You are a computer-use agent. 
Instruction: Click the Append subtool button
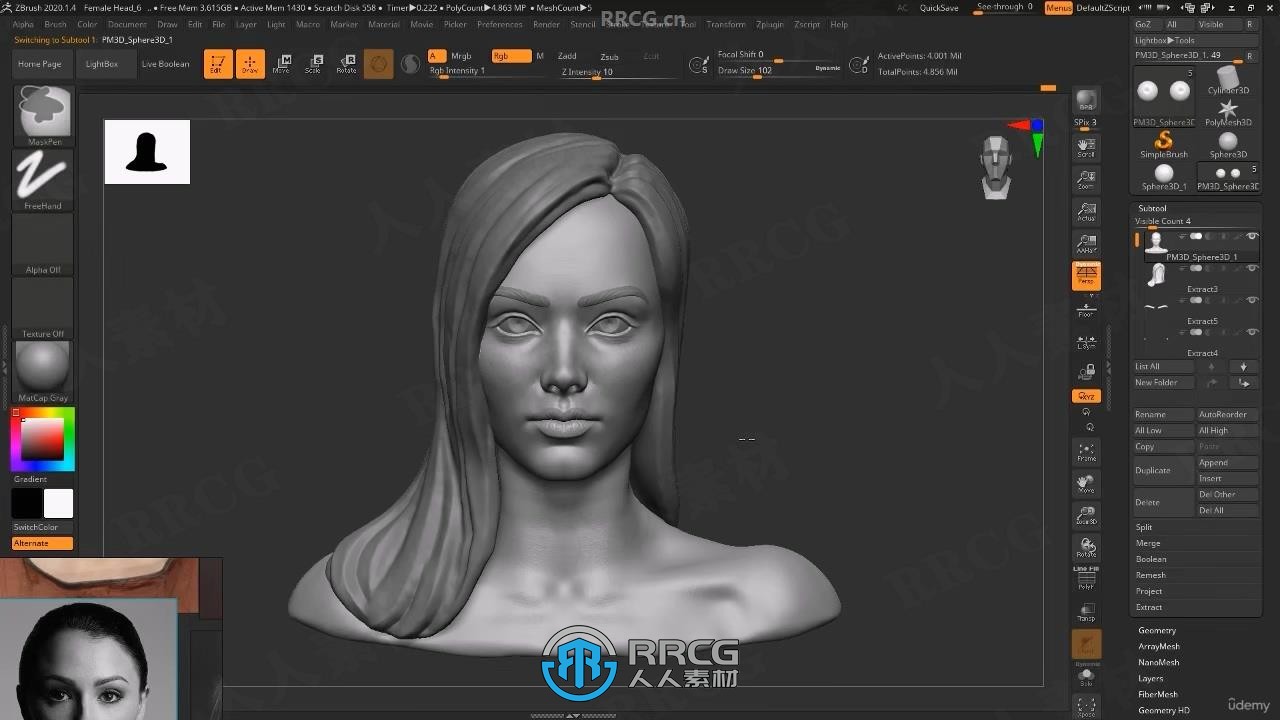[x=1228, y=463]
